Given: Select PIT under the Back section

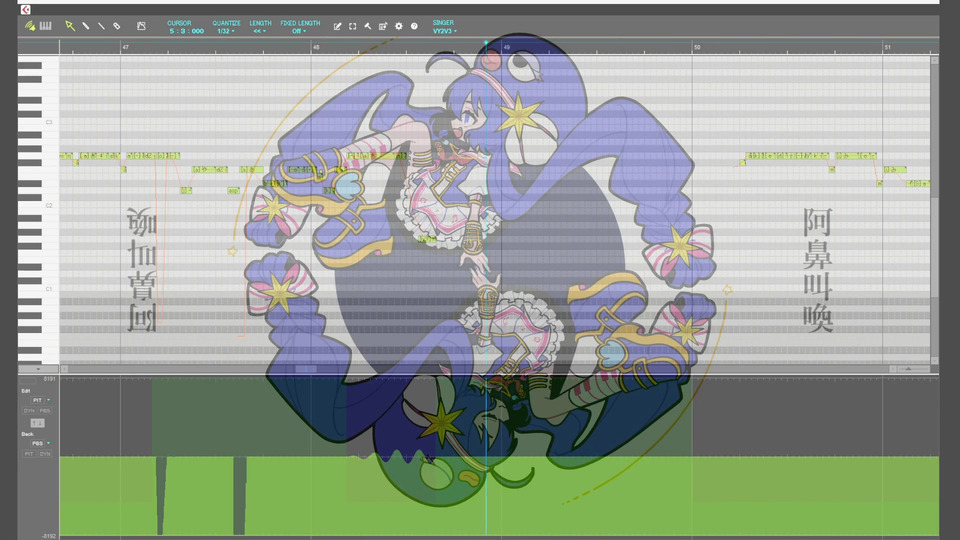Looking at the screenshot, I should tap(29, 454).
